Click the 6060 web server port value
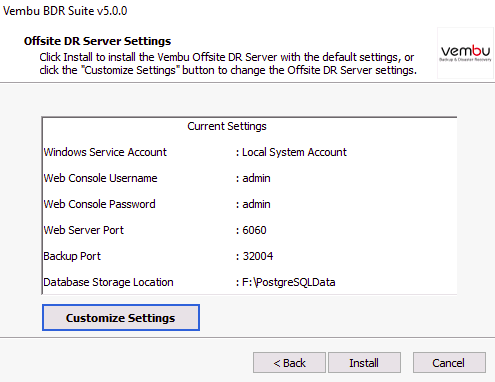Screen dimensions: 495x382 coord(254,230)
